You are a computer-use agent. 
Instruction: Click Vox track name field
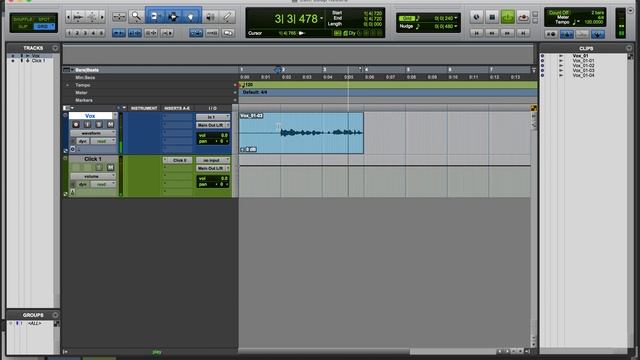point(90,116)
